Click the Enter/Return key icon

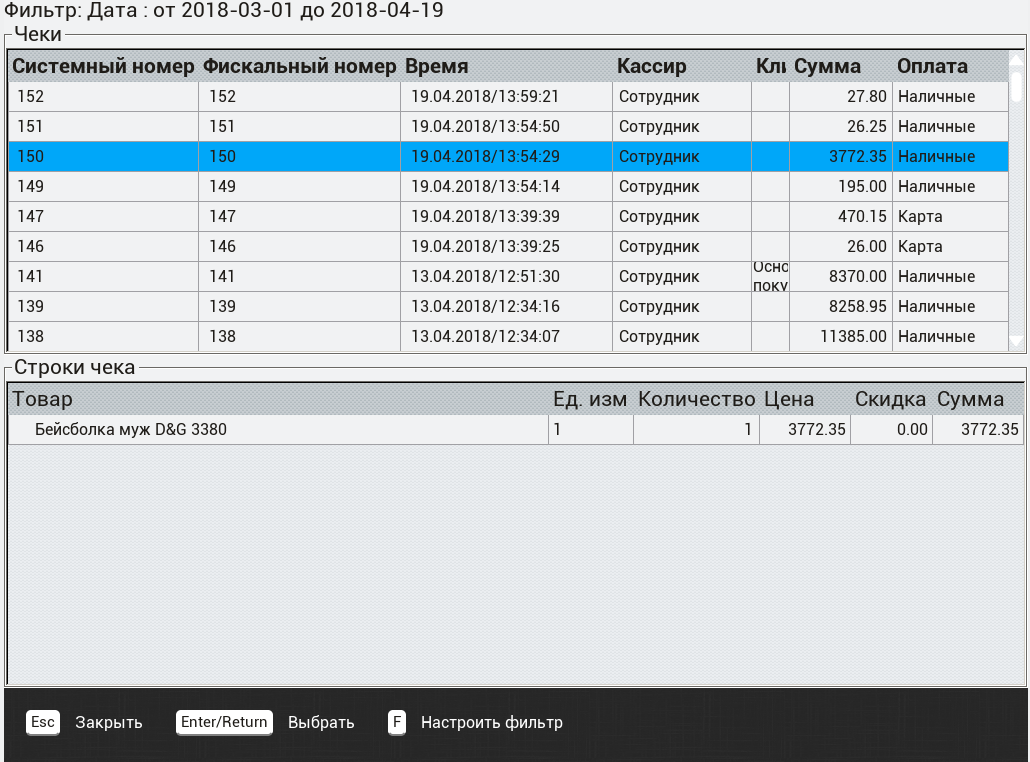[x=224, y=722]
